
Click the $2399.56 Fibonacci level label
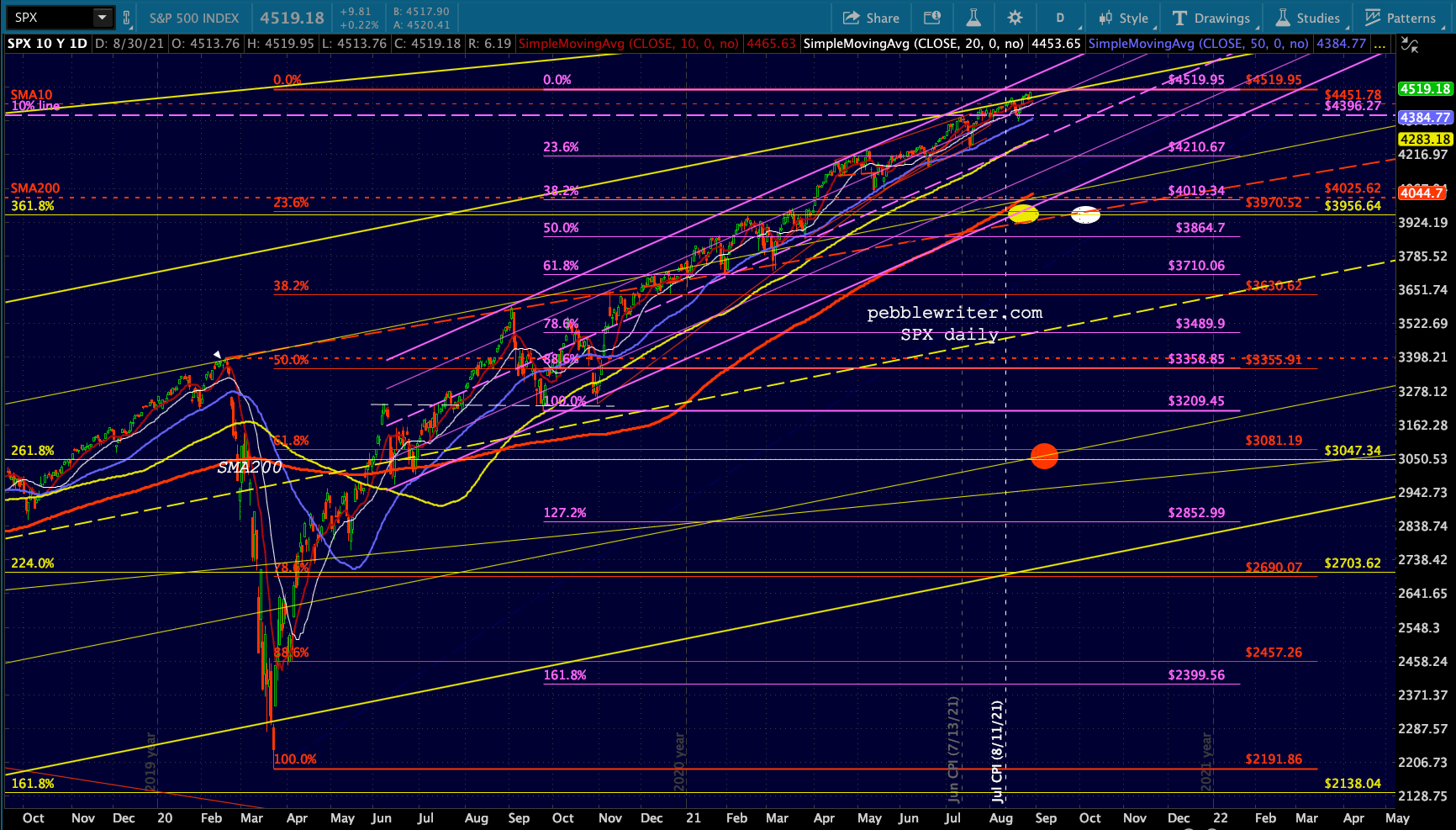(x=1196, y=674)
